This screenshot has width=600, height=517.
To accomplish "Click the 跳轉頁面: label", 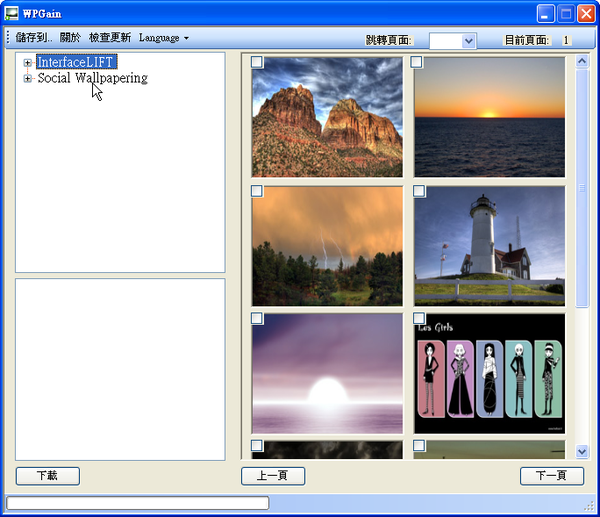I will click(388, 40).
